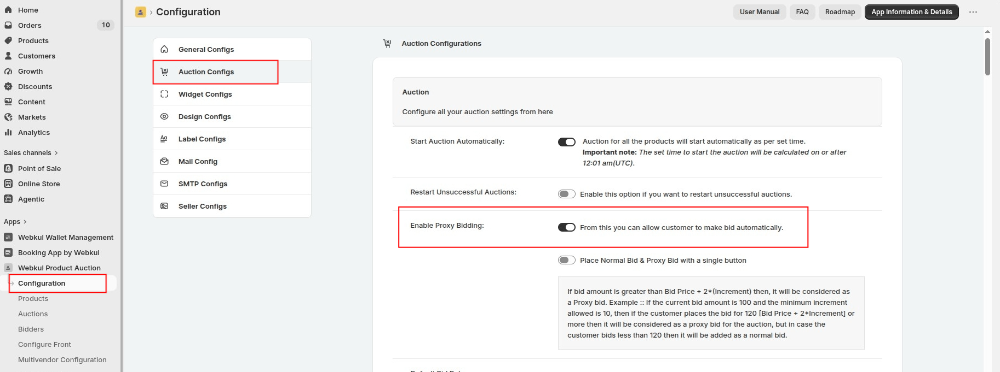Open the three-dot more options menu
Viewport: 1000px width, 372px height.
coord(973,12)
